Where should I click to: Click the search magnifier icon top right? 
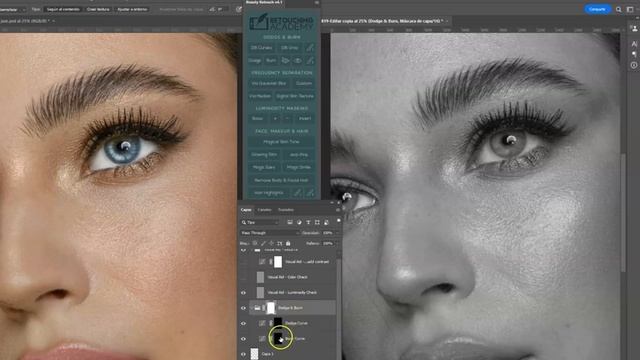coord(619,9)
